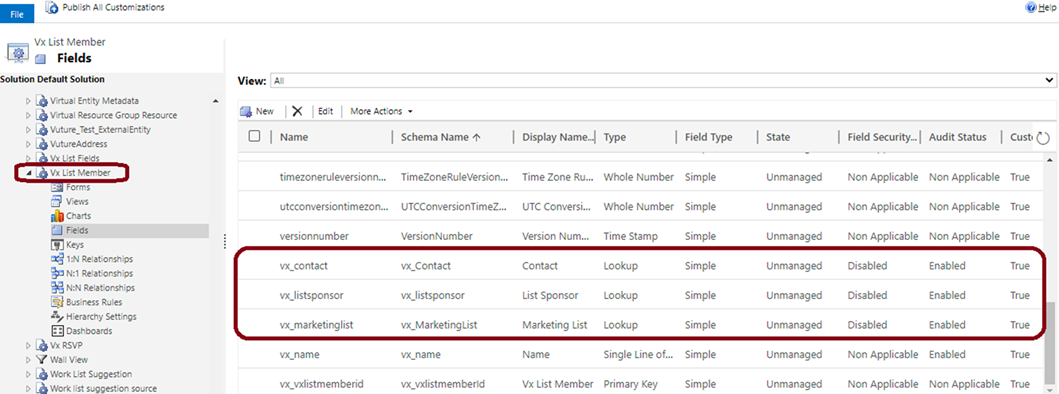Select the Forms tree item

click(x=78, y=187)
